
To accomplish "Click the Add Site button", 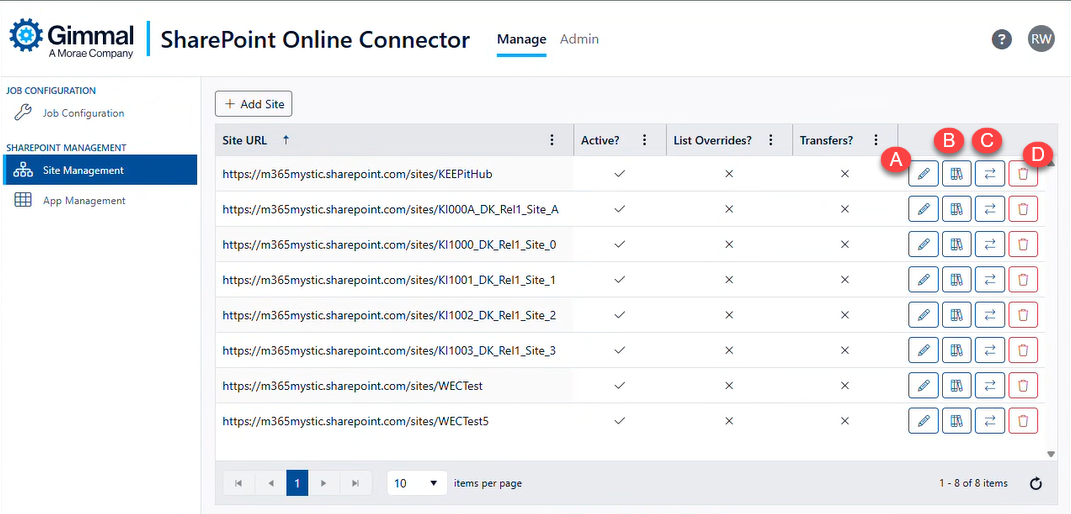I will tap(253, 104).
